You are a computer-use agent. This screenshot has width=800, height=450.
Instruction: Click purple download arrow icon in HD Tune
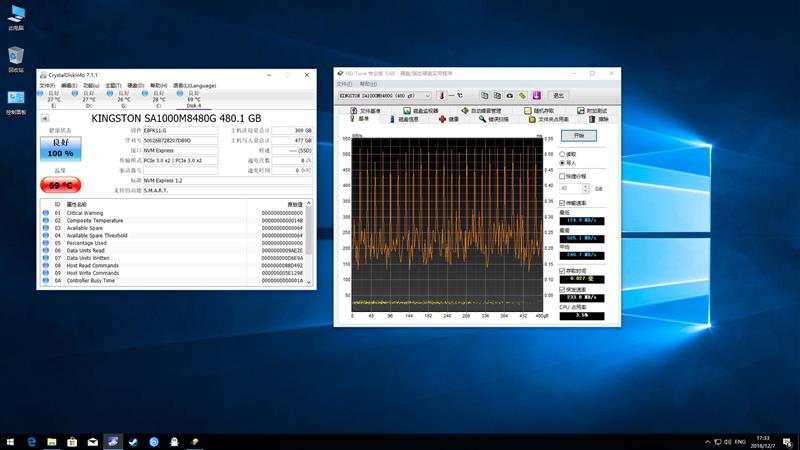536,95
